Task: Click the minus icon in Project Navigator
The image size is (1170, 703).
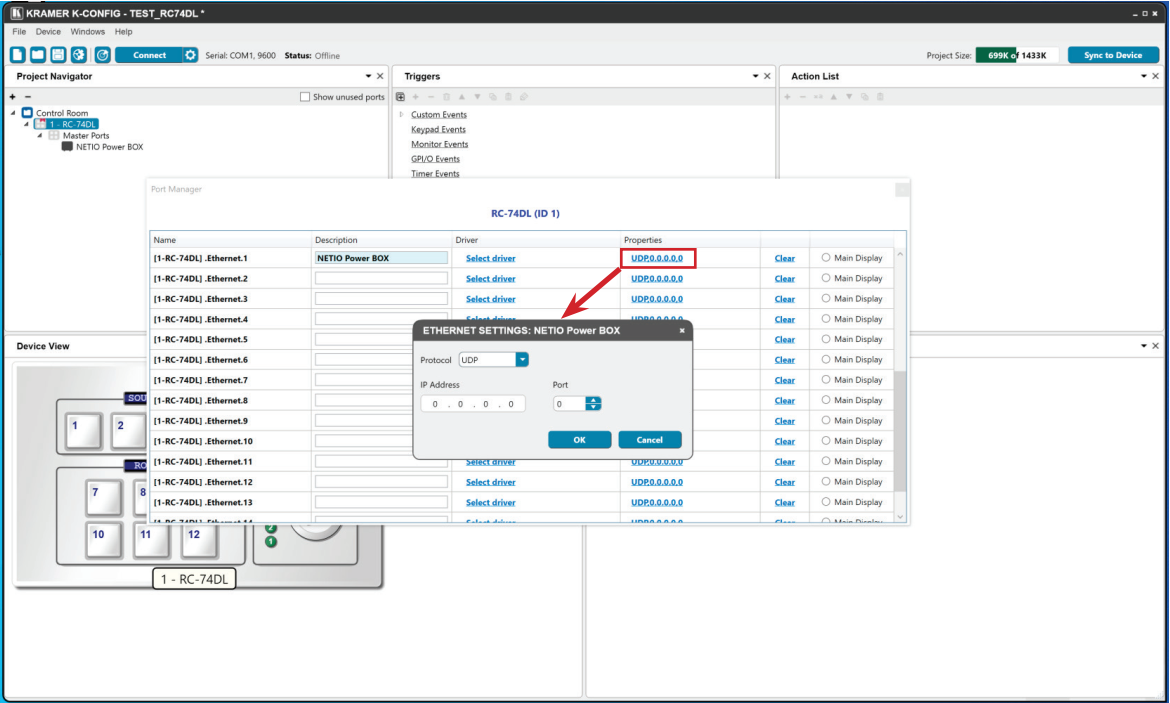Action: [28, 97]
